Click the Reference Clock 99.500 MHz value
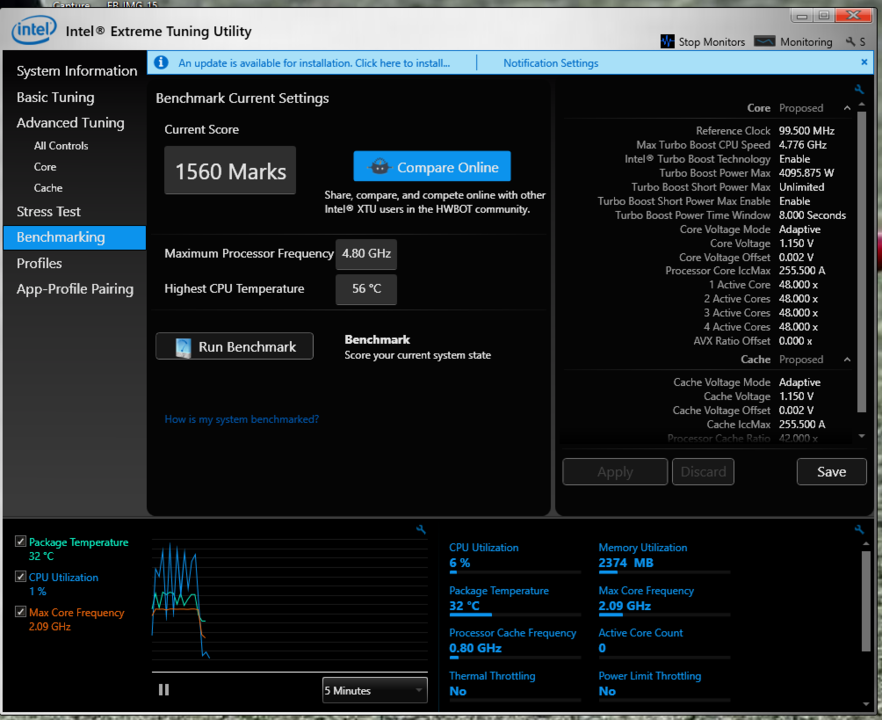Viewport: 882px width, 720px height. 806,130
